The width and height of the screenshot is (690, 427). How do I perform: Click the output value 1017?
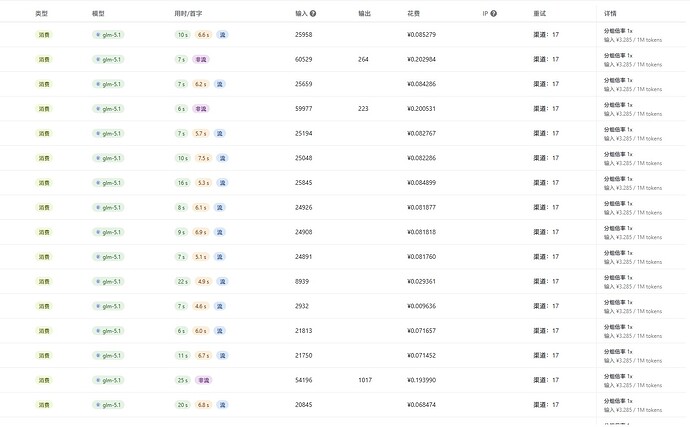point(365,380)
